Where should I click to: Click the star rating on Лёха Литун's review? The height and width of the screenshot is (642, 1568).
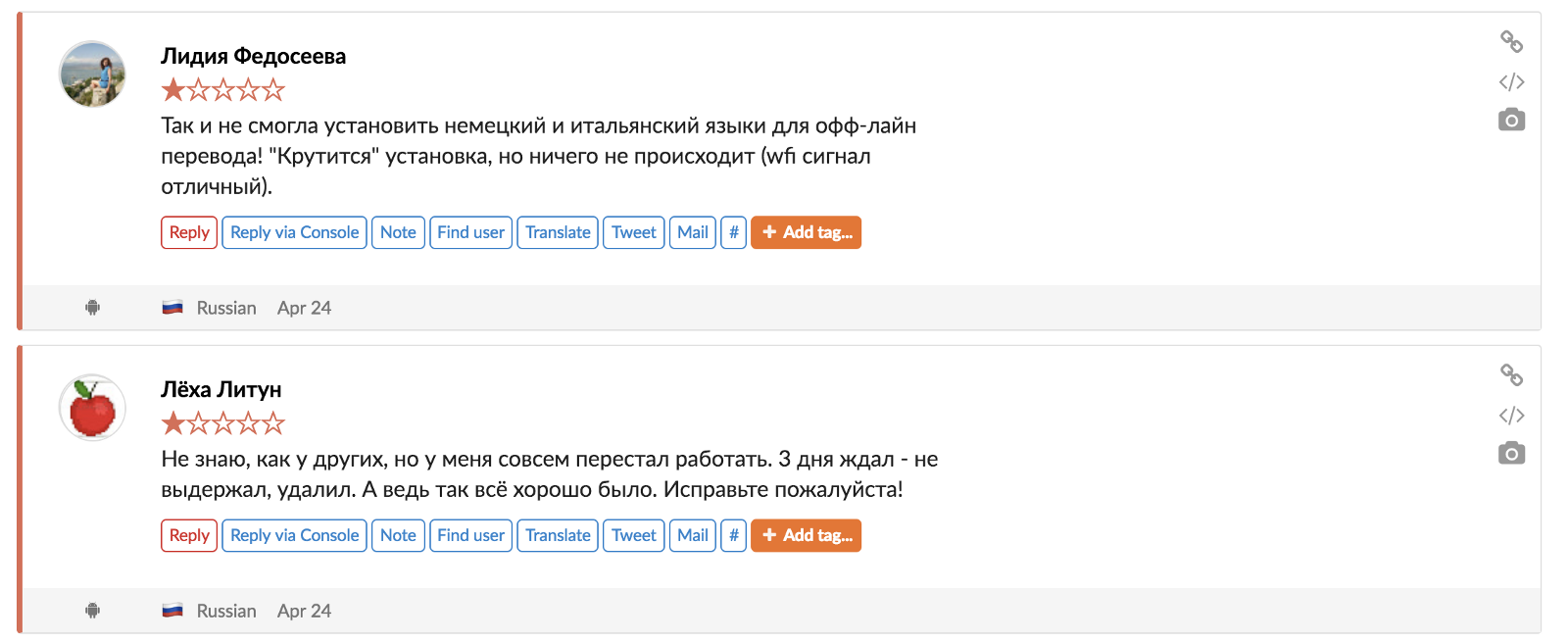pyautogui.click(x=223, y=423)
